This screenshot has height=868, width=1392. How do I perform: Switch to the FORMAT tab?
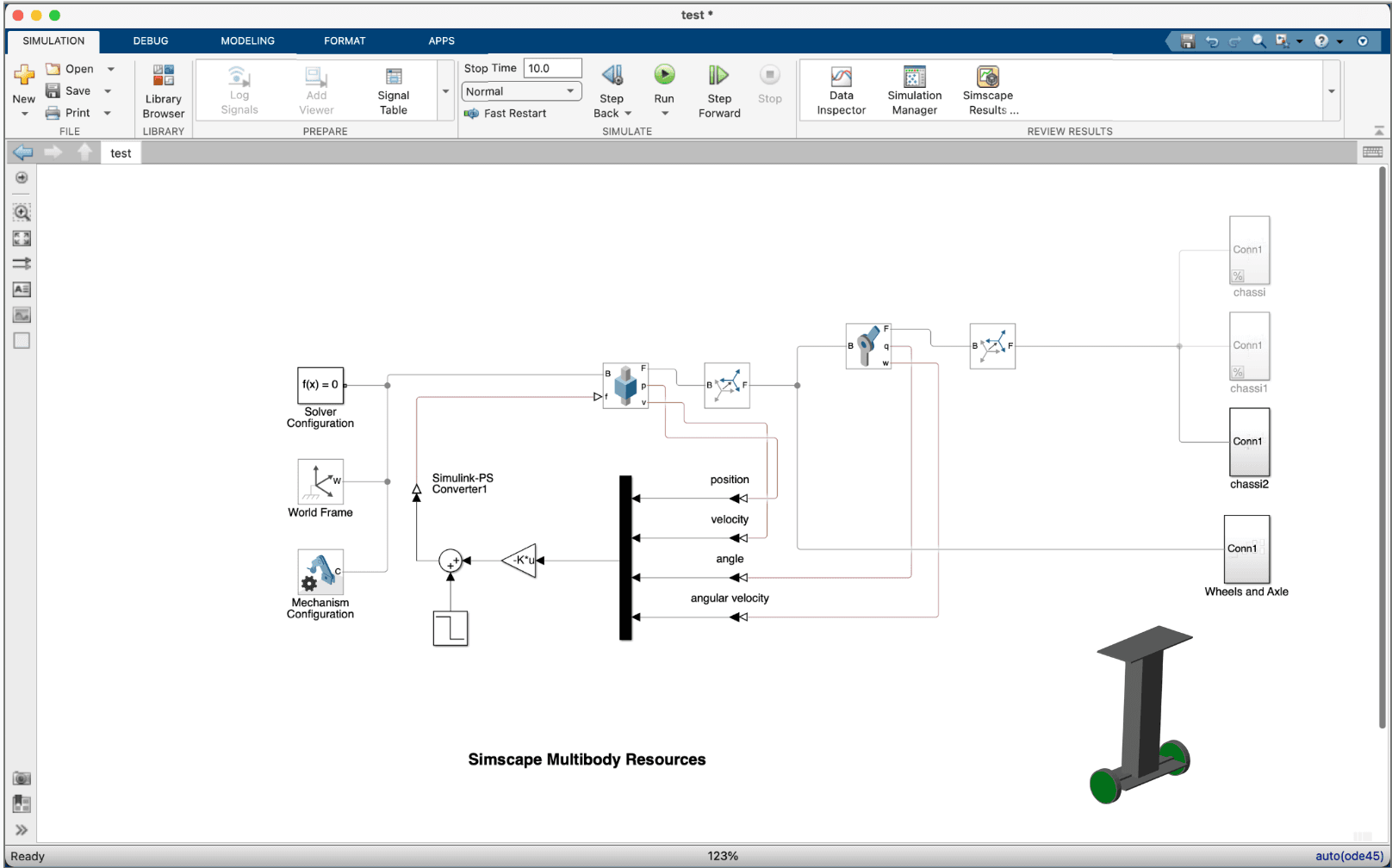[x=345, y=40]
